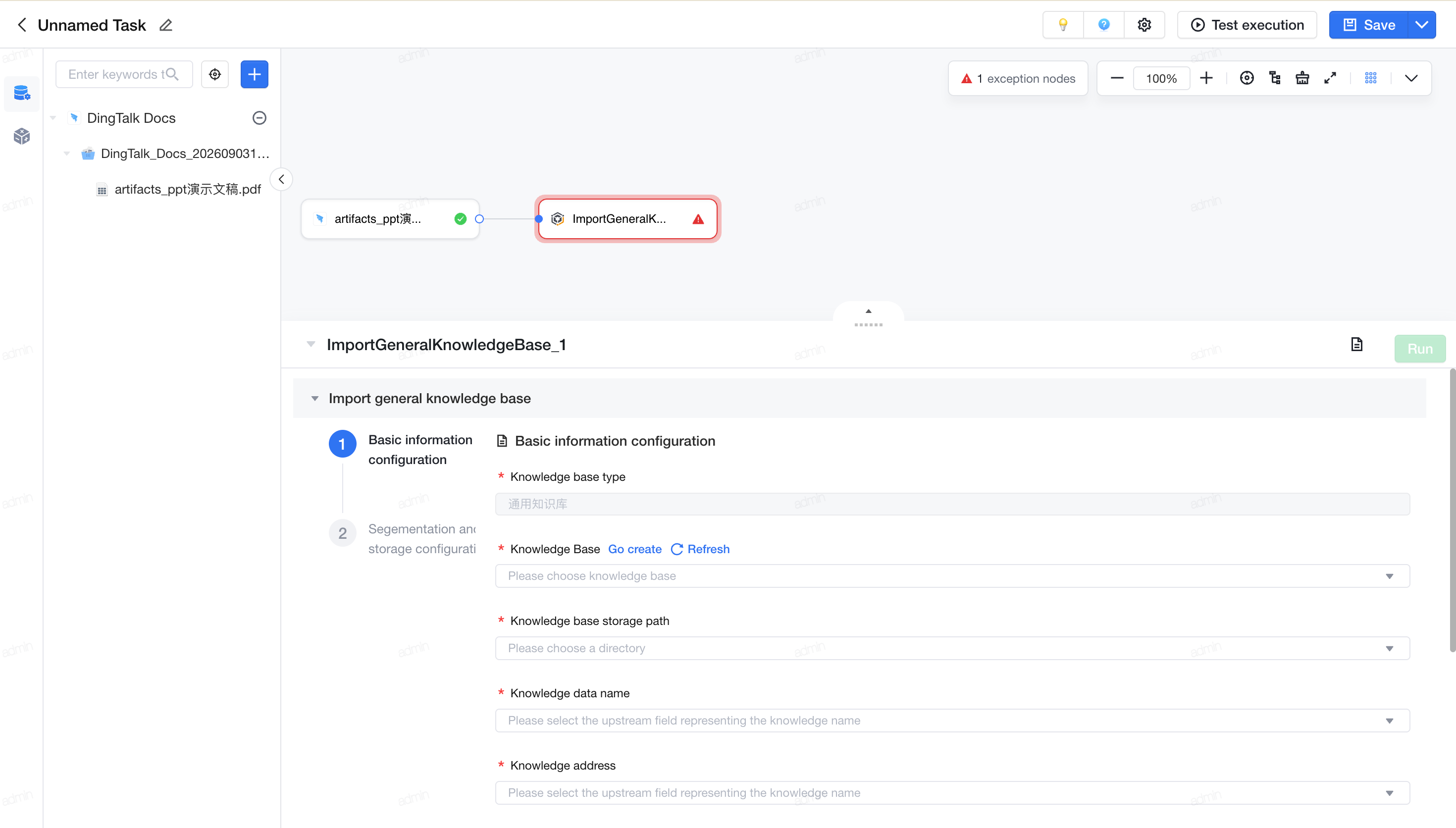Select step 1 Basic information configuration
This screenshot has width=1456, height=828.
click(x=401, y=449)
